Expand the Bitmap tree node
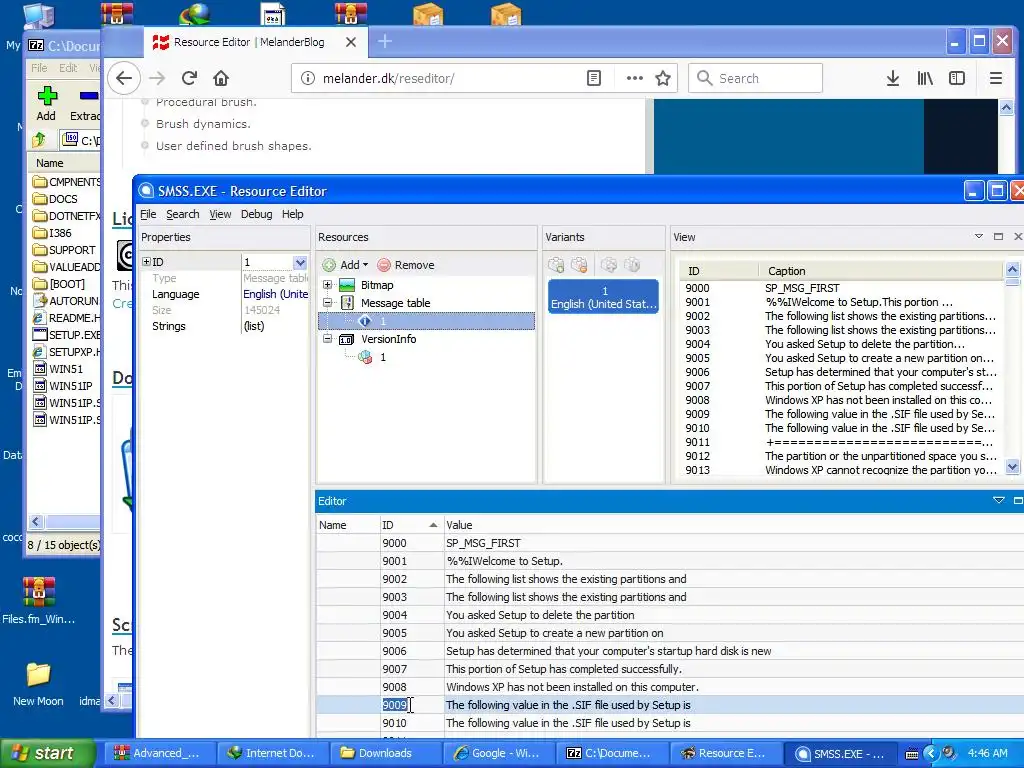Image resolution: width=1024 pixels, height=768 pixels. [x=328, y=285]
